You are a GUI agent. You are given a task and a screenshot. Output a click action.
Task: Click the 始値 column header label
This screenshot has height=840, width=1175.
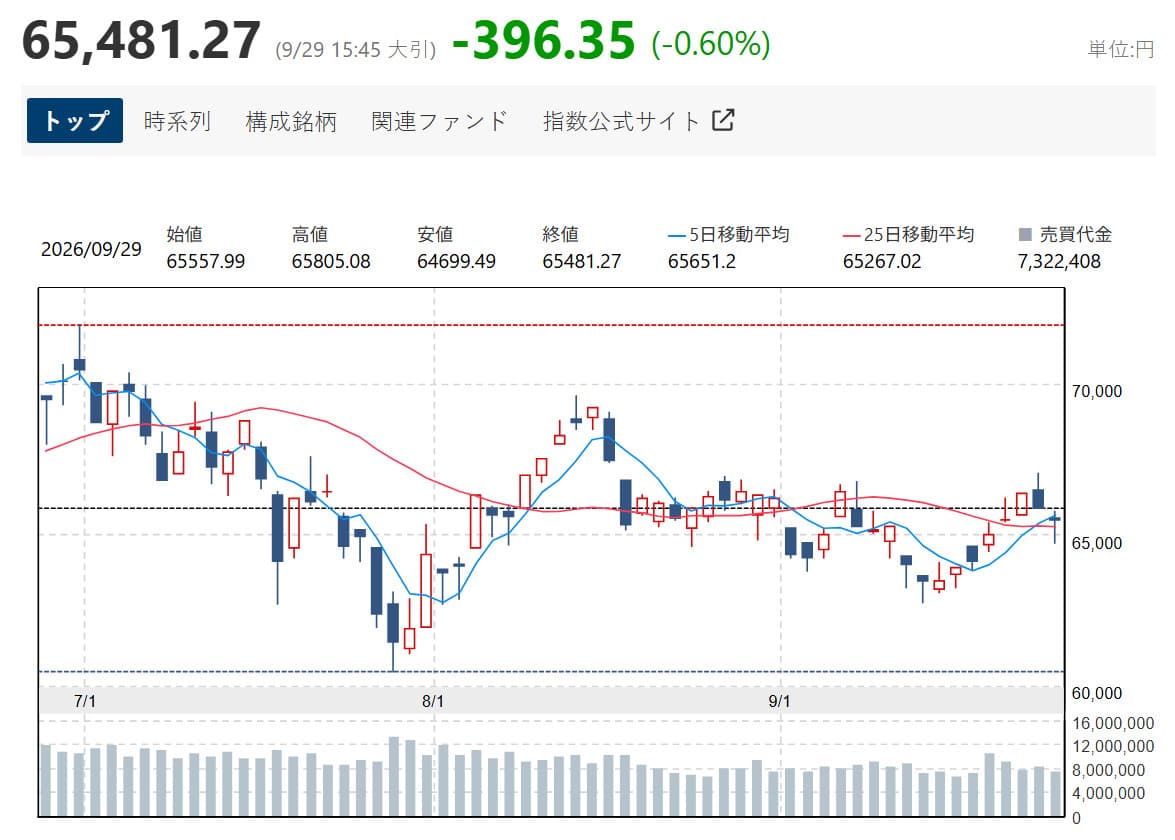(184, 235)
